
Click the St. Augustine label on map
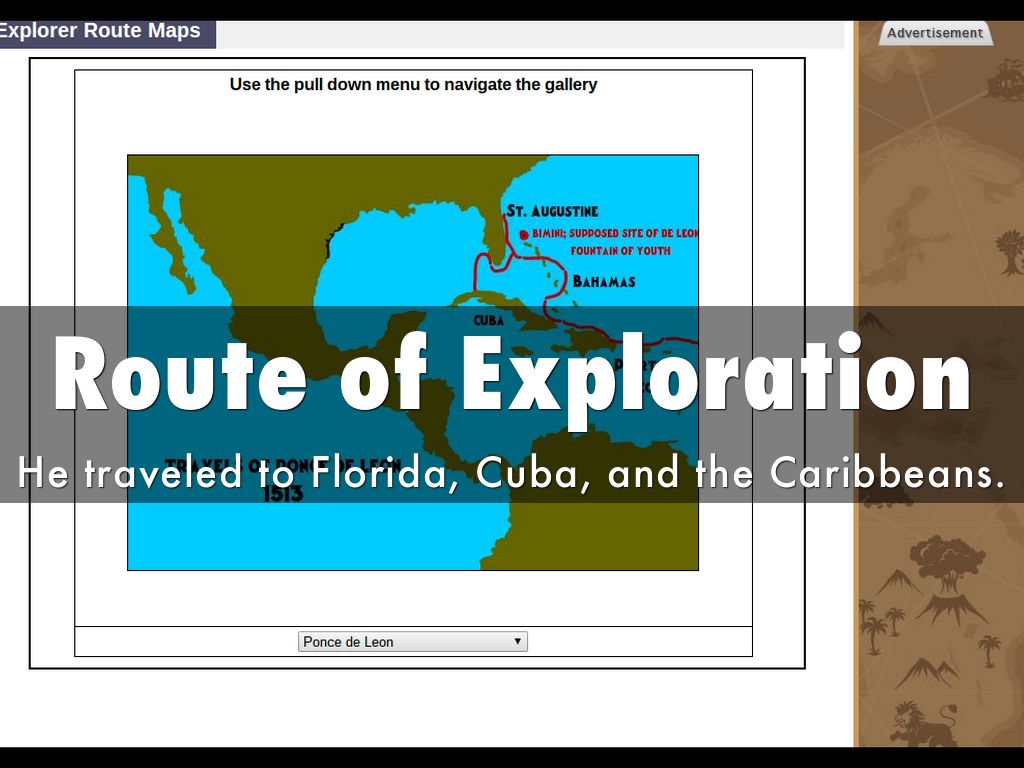point(552,211)
